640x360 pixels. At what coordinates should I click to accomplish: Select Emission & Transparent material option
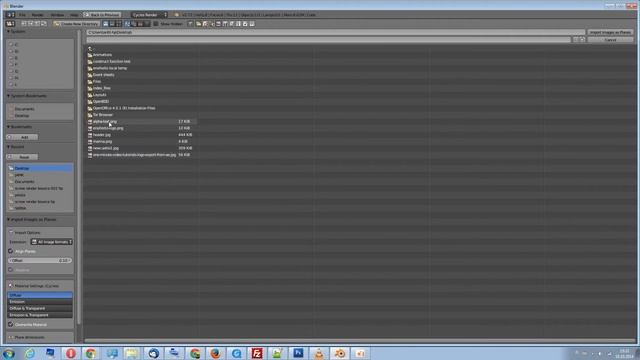point(40,315)
